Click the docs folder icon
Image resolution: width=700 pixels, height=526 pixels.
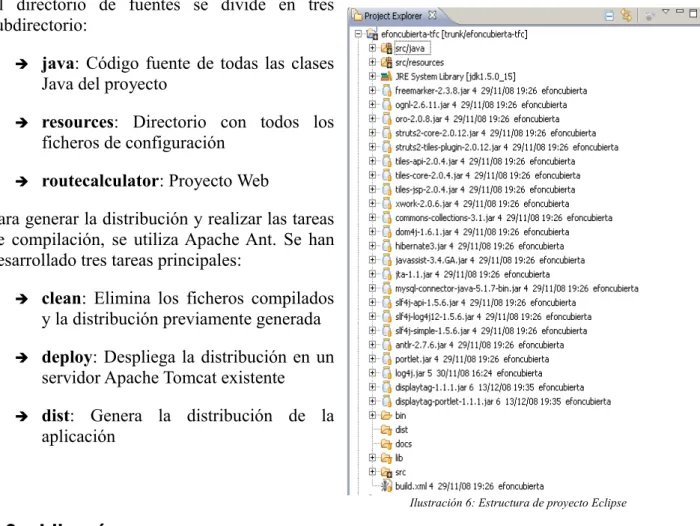point(386,444)
